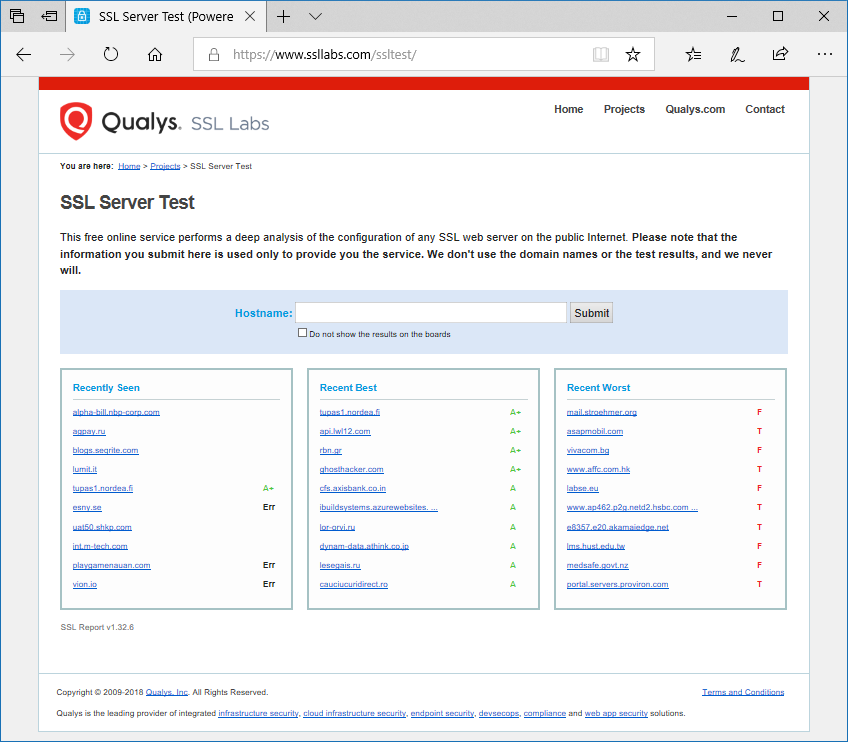Viewport: 848px width, 742px height.
Task: Open lumit.it link
Action: pos(85,469)
